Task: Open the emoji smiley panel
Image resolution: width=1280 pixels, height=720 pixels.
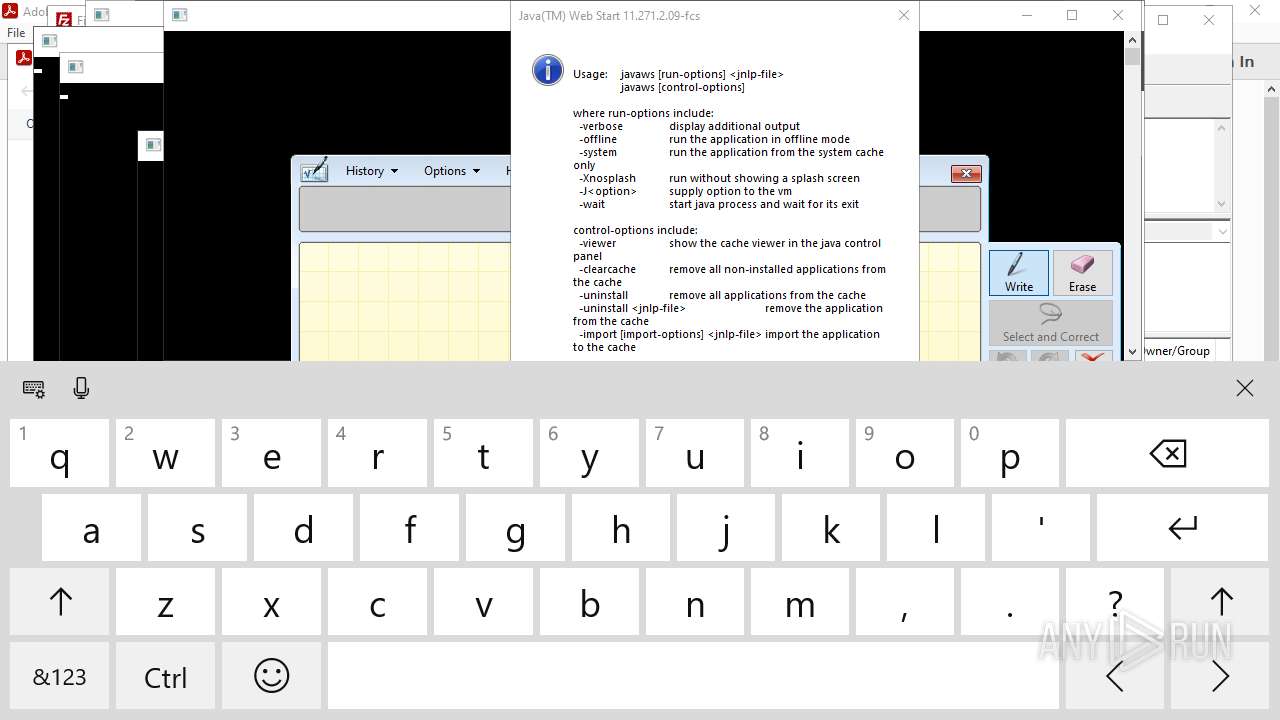Action: click(271, 677)
